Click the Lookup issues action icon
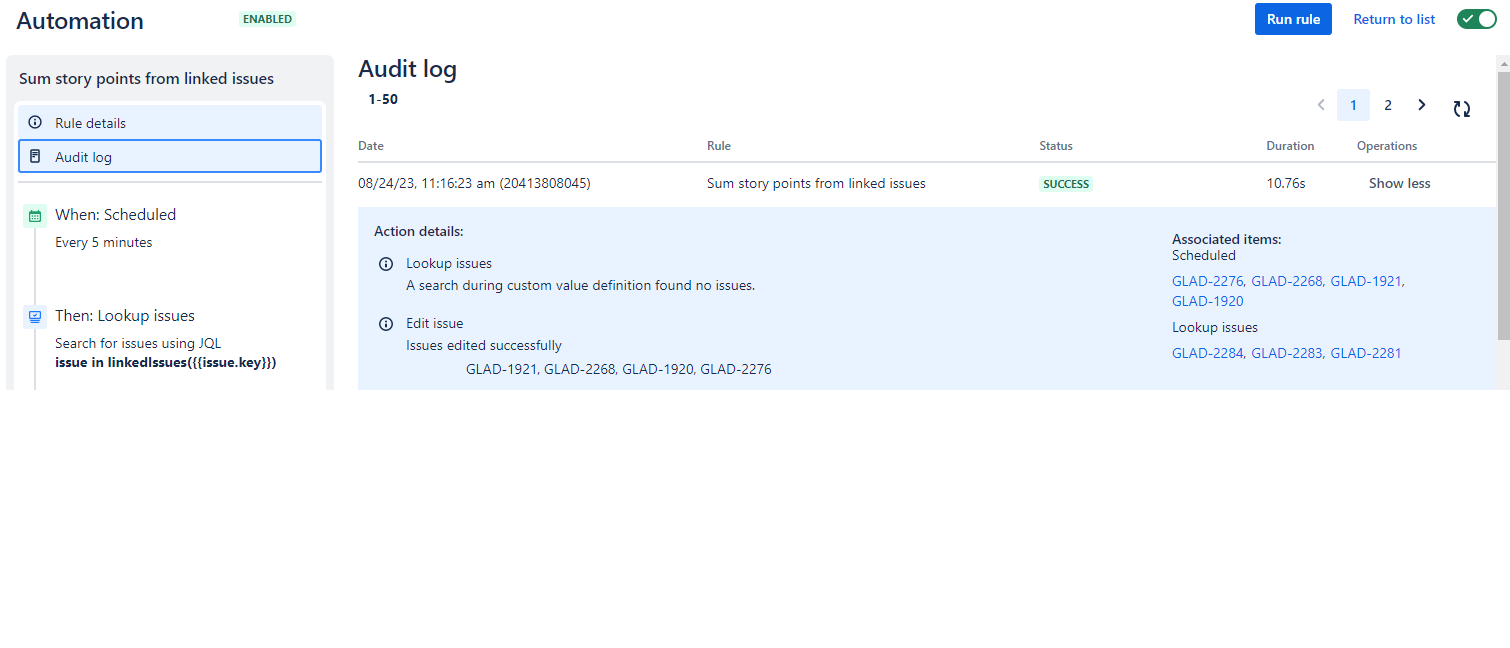Screen dimensions: 1510x648 tap(35, 316)
